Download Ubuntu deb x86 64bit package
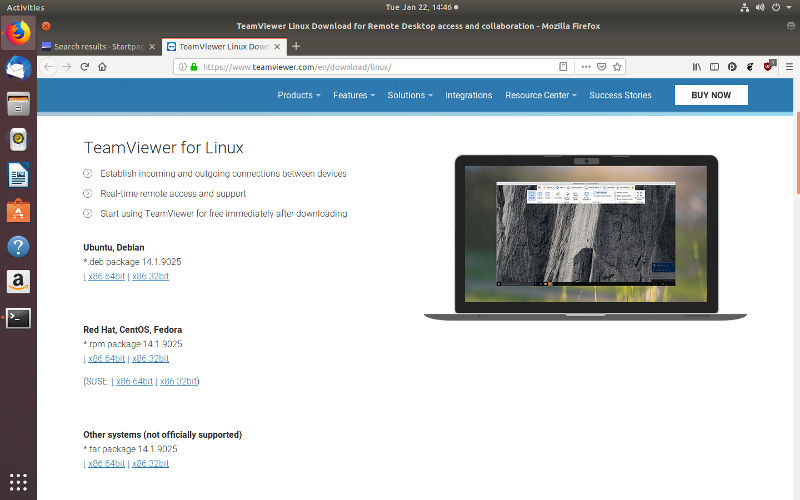The height and width of the screenshot is (500, 800). pyautogui.click(x=106, y=276)
